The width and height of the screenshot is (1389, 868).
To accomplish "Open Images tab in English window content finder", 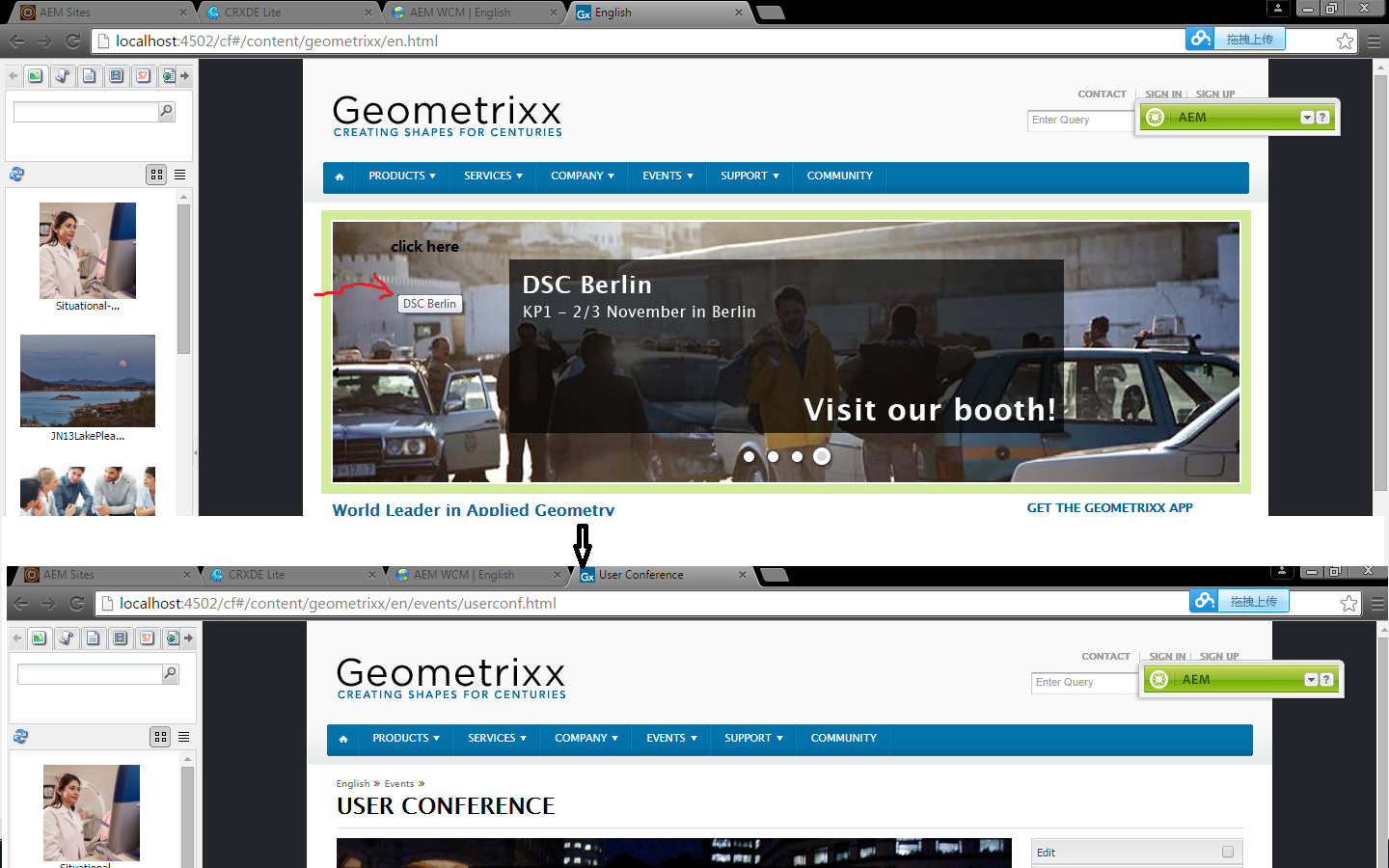I will [x=36, y=76].
